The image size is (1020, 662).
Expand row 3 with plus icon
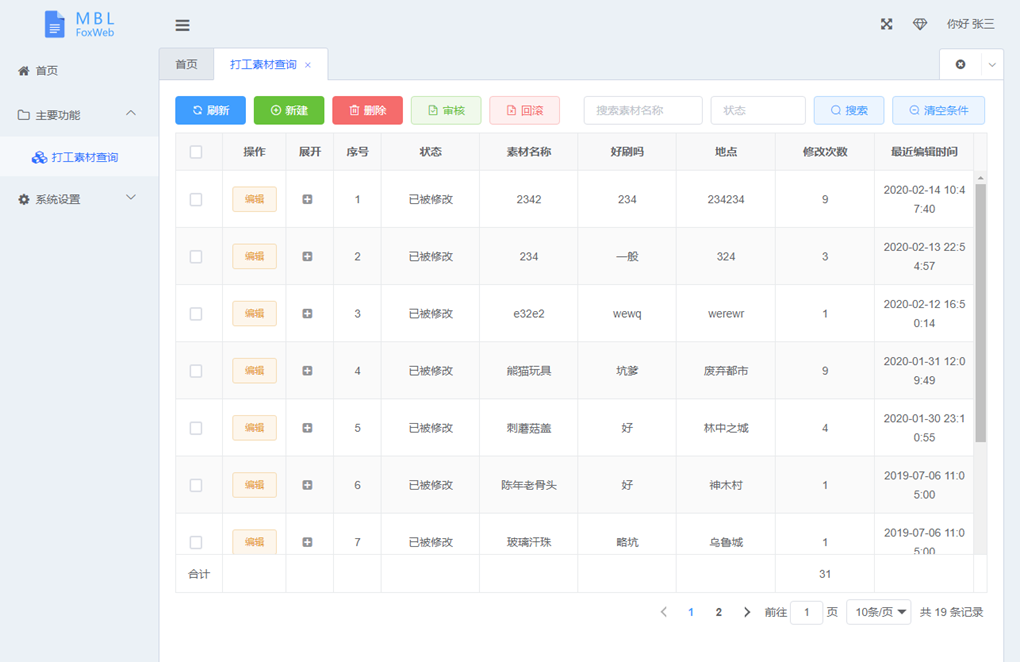(x=308, y=314)
